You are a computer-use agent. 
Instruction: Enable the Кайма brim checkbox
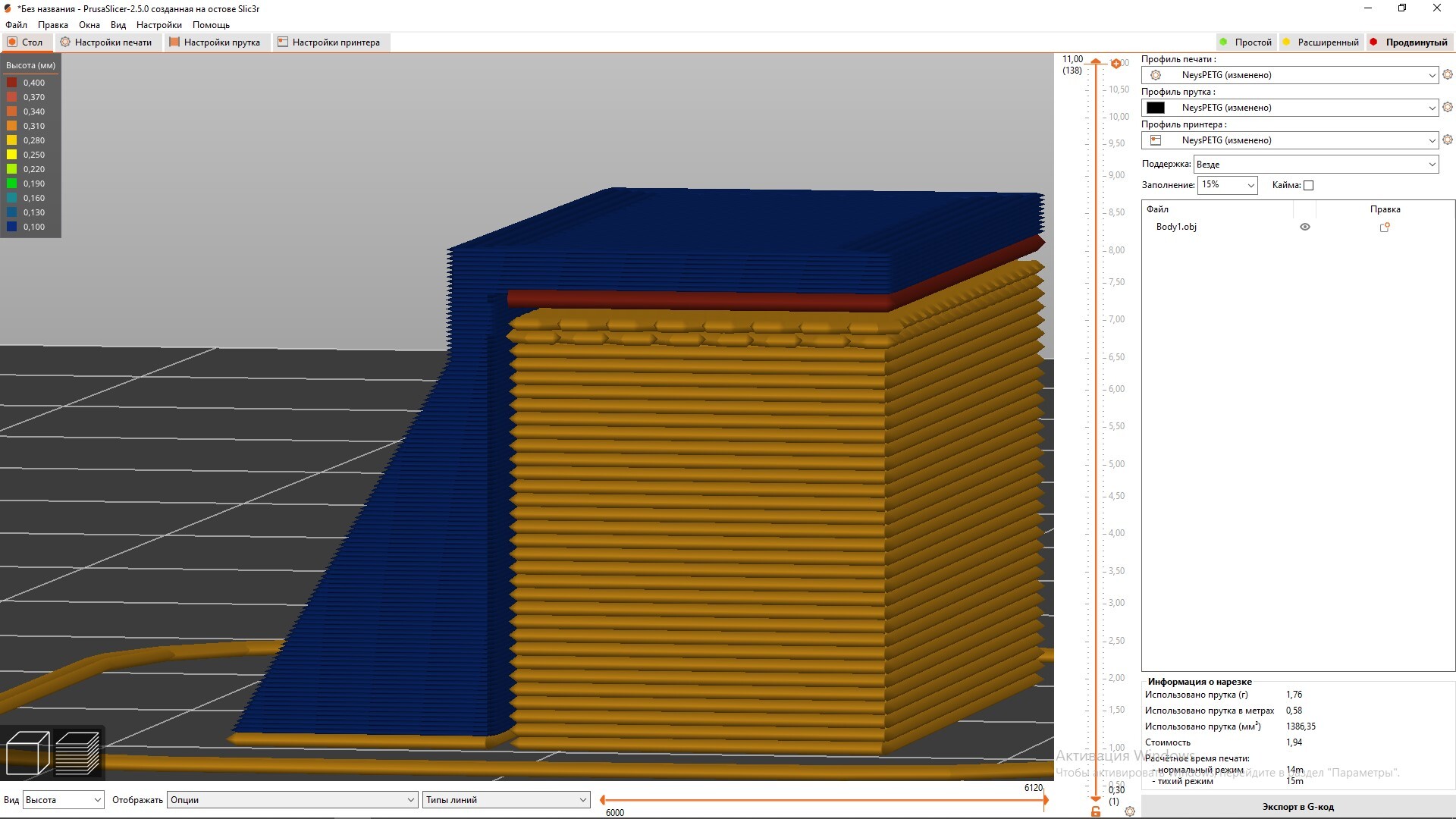coord(1308,185)
